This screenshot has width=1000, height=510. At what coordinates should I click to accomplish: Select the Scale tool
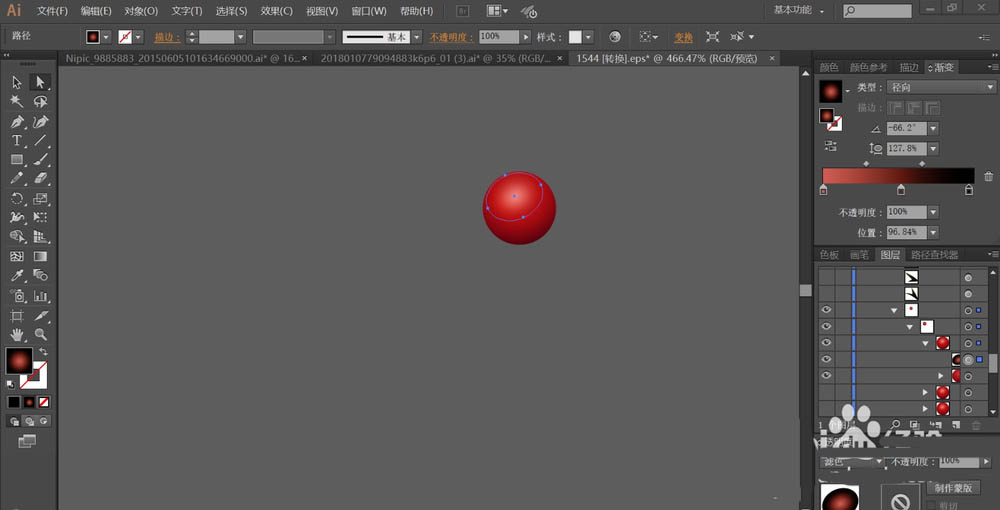pos(40,198)
